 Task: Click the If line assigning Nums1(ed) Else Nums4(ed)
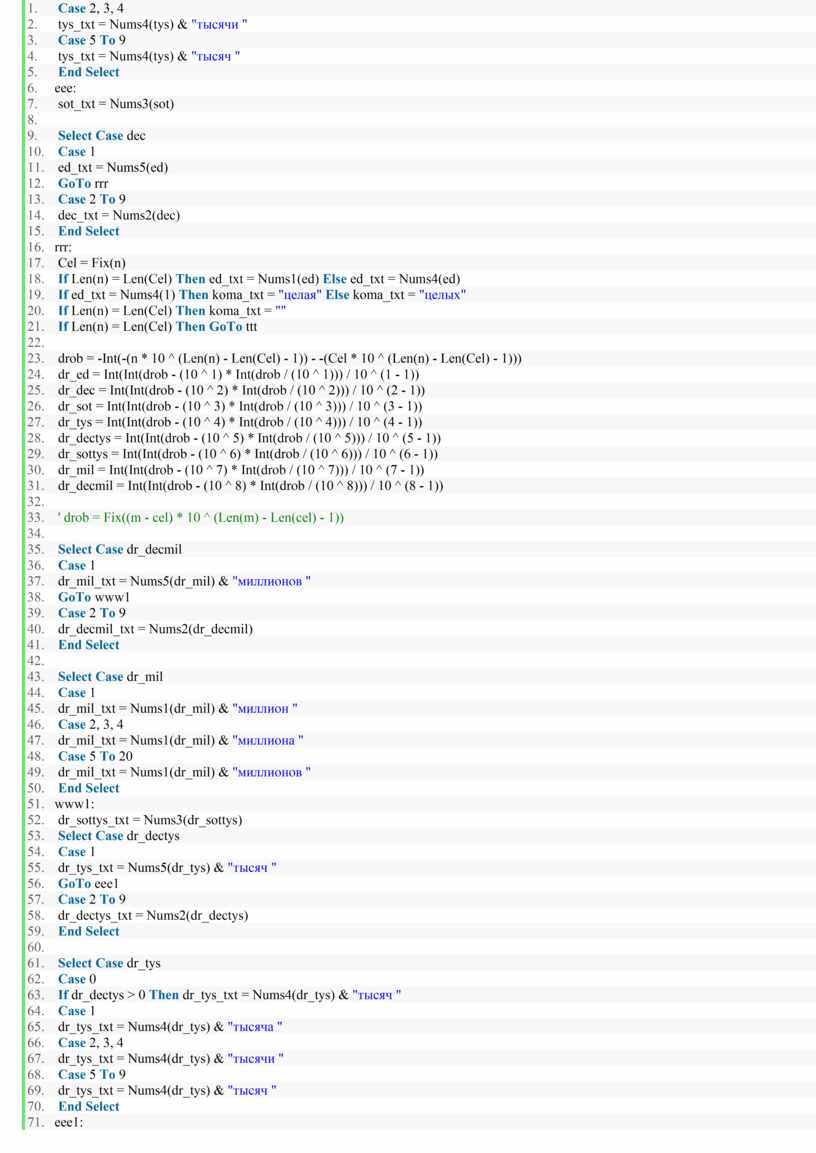point(259,279)
